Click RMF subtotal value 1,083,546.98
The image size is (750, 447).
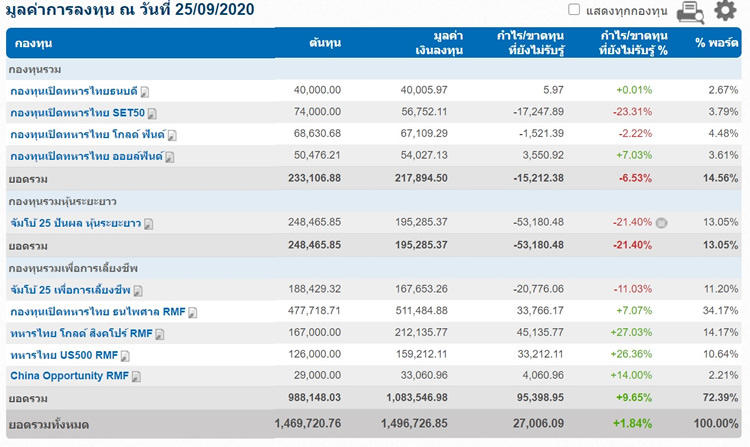(417, 398)
